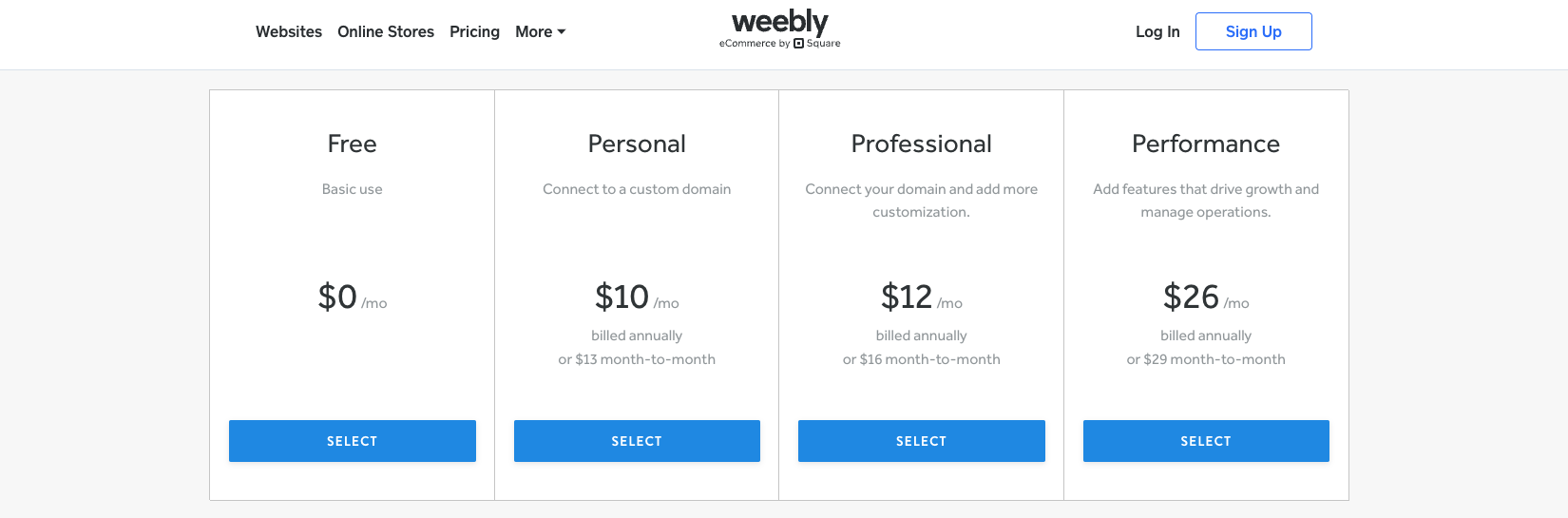Image resolution: width=1568 pixels, height=518 pixels.
Task: Click the Log In link
Action: [1157, 32]
